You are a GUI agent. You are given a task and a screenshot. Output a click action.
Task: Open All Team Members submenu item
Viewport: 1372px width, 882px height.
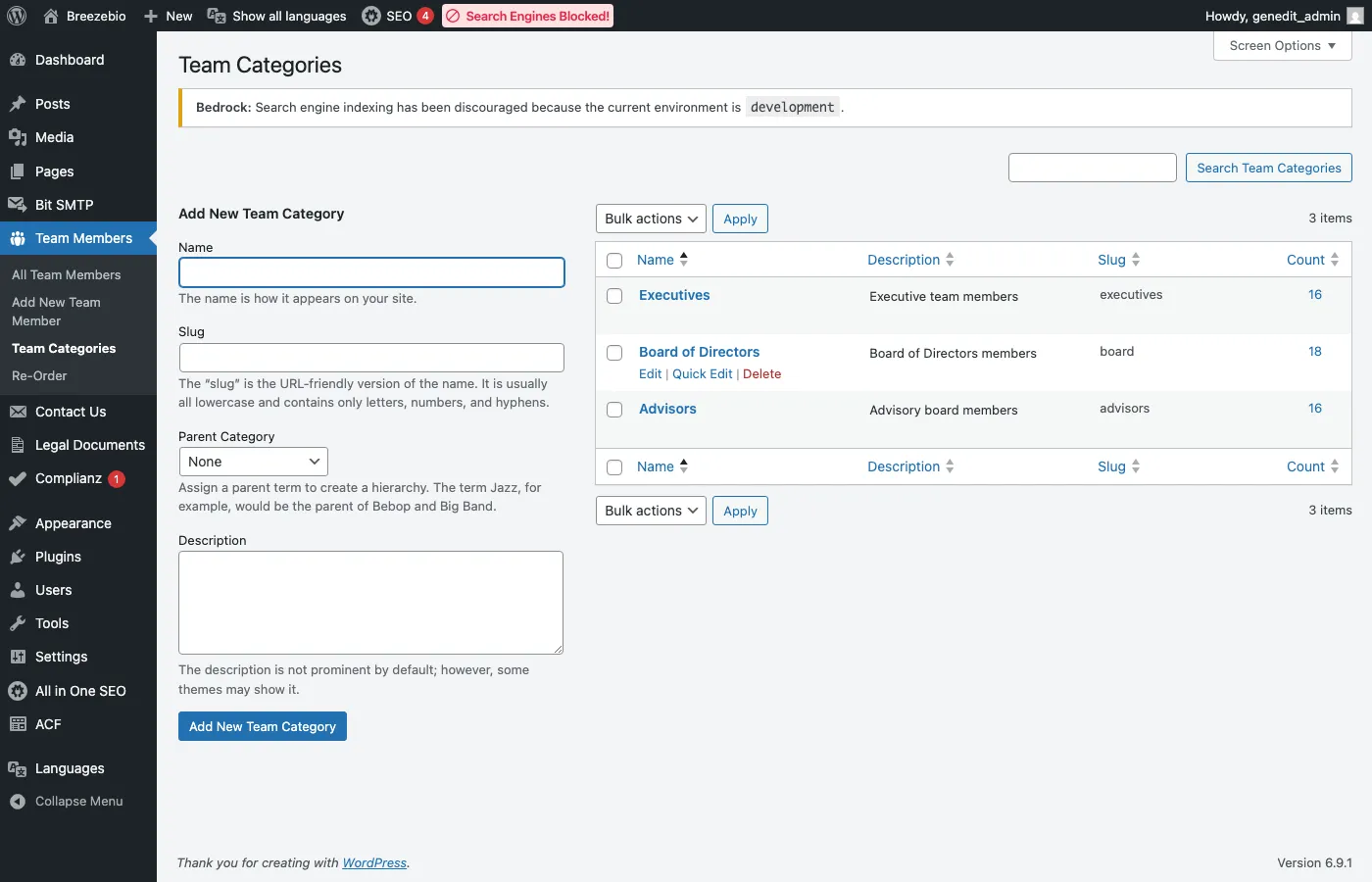coord(67,275)
